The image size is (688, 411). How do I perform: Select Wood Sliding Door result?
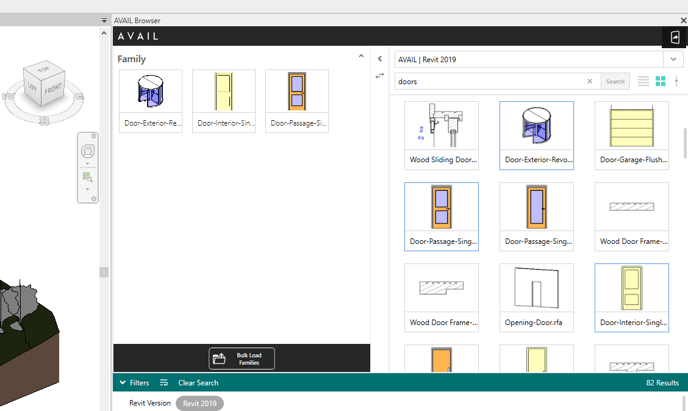click(441, 136)
